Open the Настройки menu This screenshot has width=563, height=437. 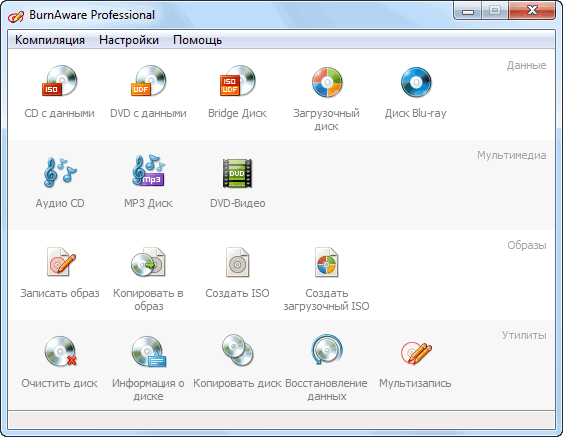(129, 40)
